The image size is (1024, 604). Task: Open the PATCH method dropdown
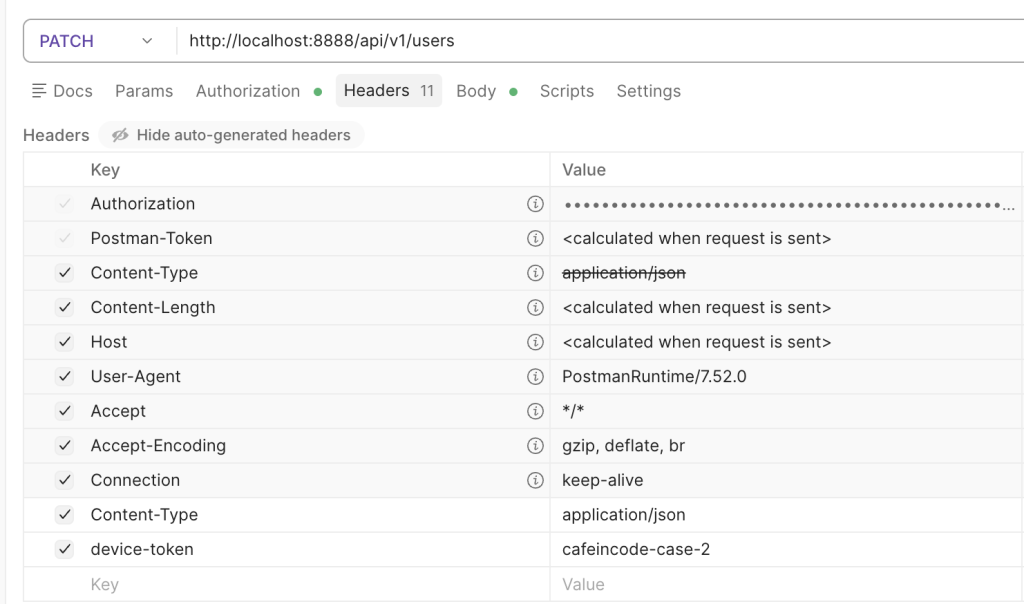point(95,41)
